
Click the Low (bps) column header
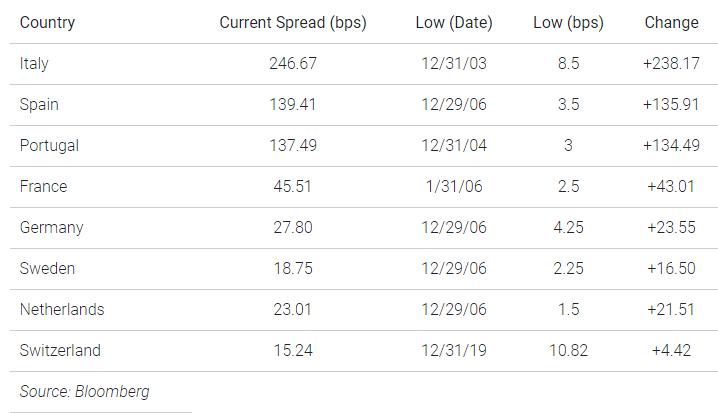(568, 23)
